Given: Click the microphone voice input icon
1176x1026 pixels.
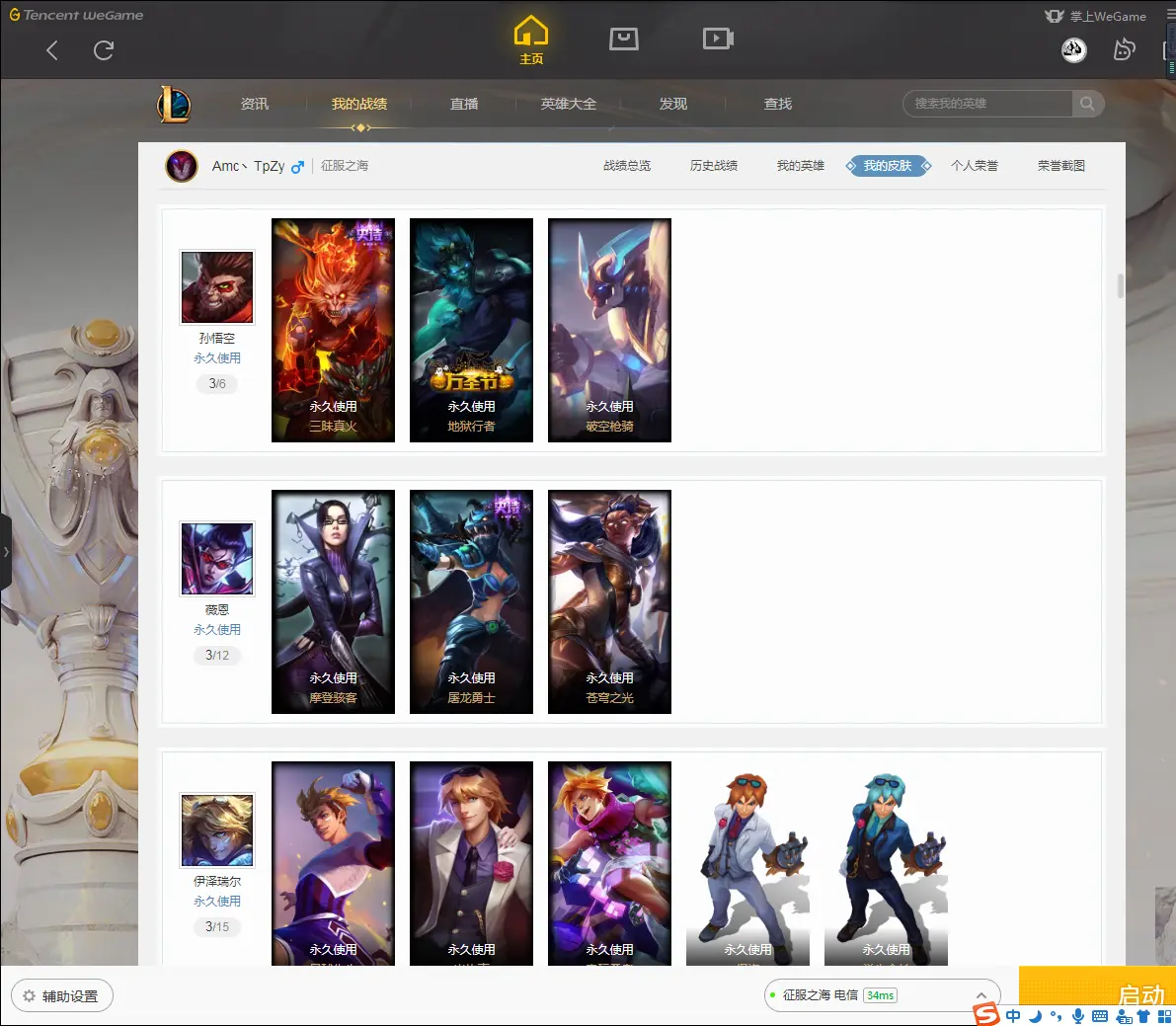Looking at the screenshot, I should pos(1077,1016).
